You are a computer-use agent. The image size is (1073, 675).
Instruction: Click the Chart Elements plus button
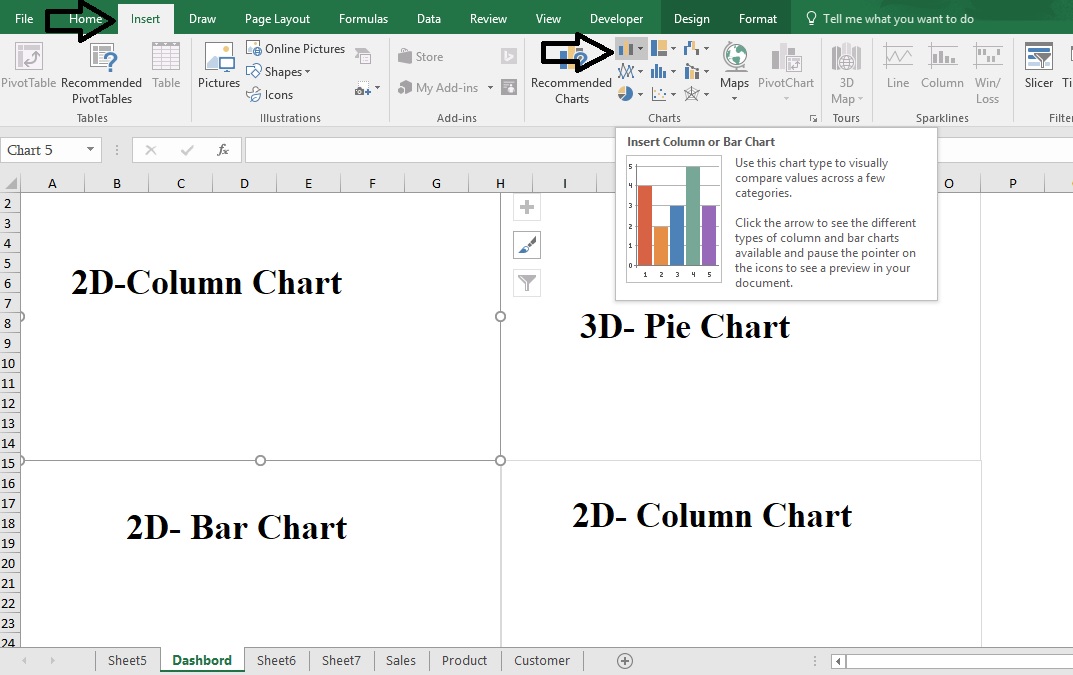pos(527,207)
